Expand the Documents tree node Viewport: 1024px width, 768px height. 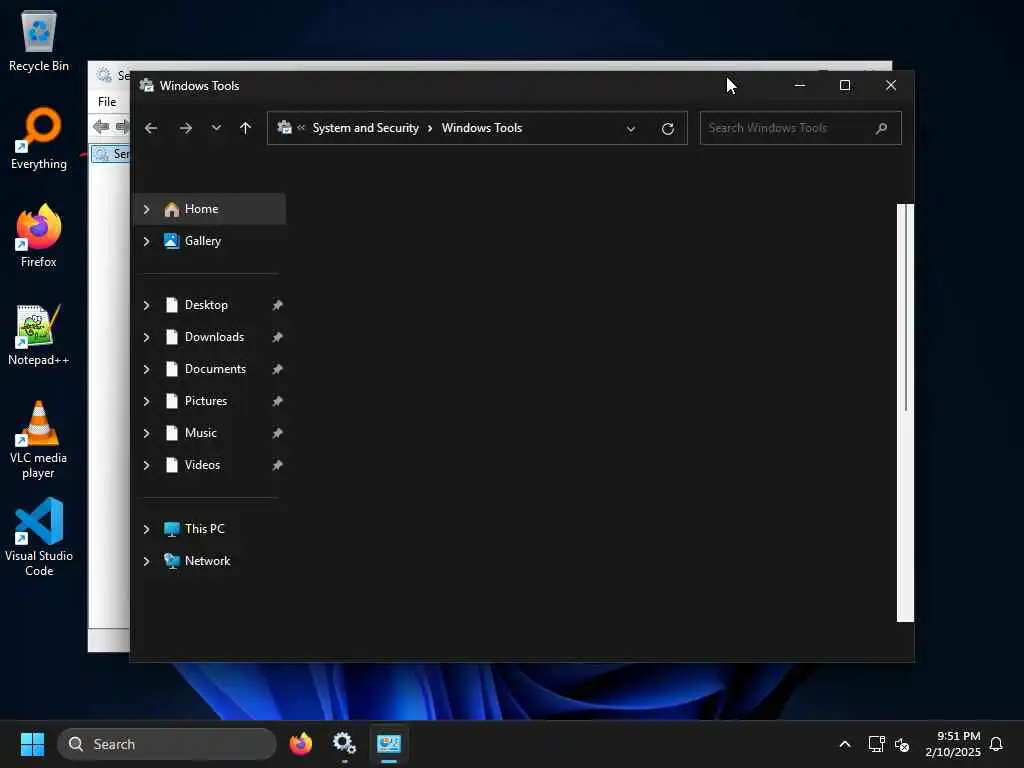point(146,369)
